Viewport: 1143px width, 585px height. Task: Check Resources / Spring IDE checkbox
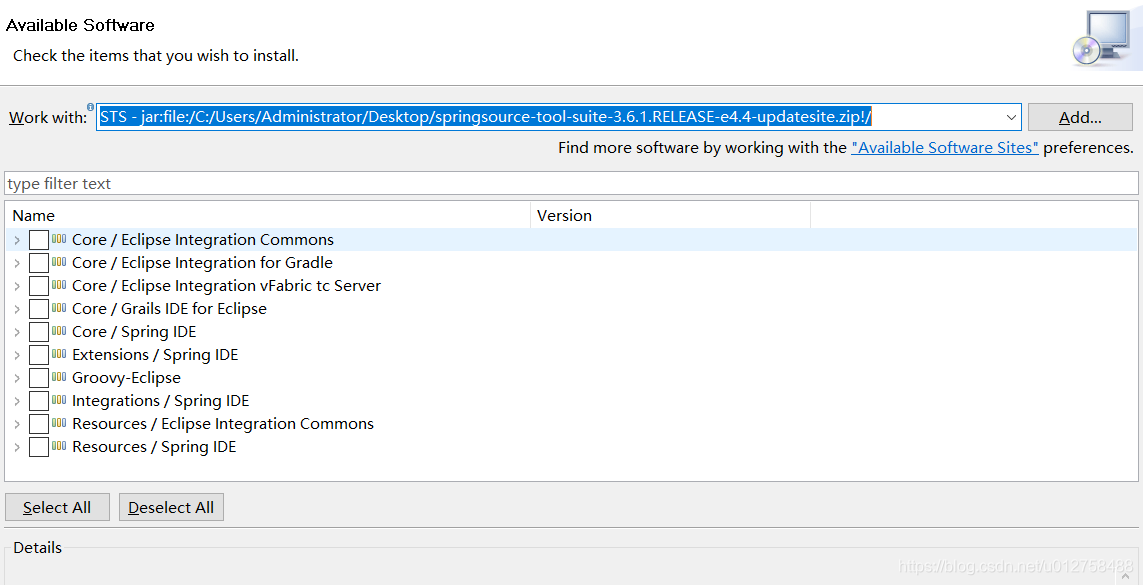tap(39, 447)
